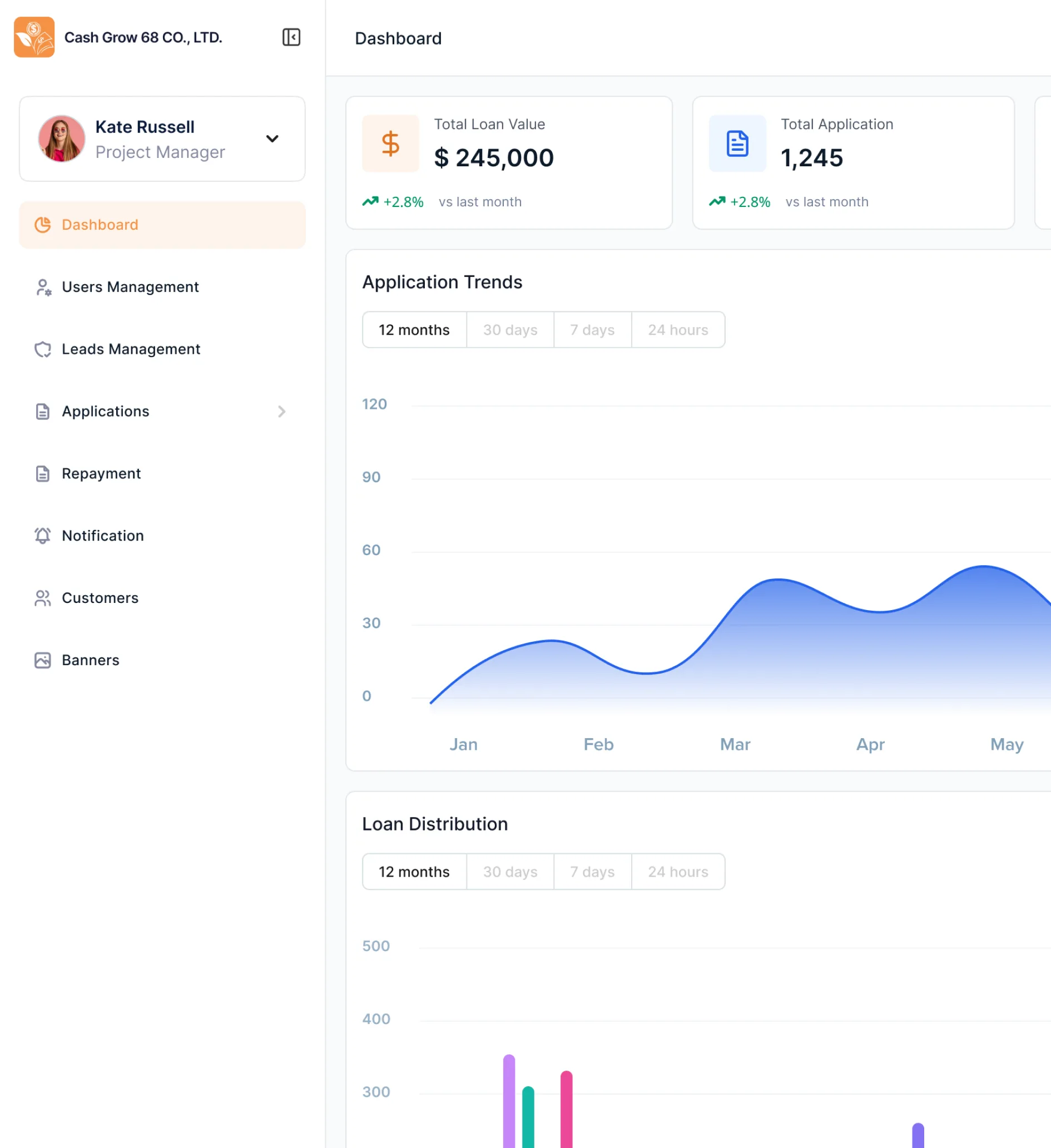Select 12 months in Application Trends
Image resolution: width=1051 pixels, height=1148 pixels.
pos(414,330)
